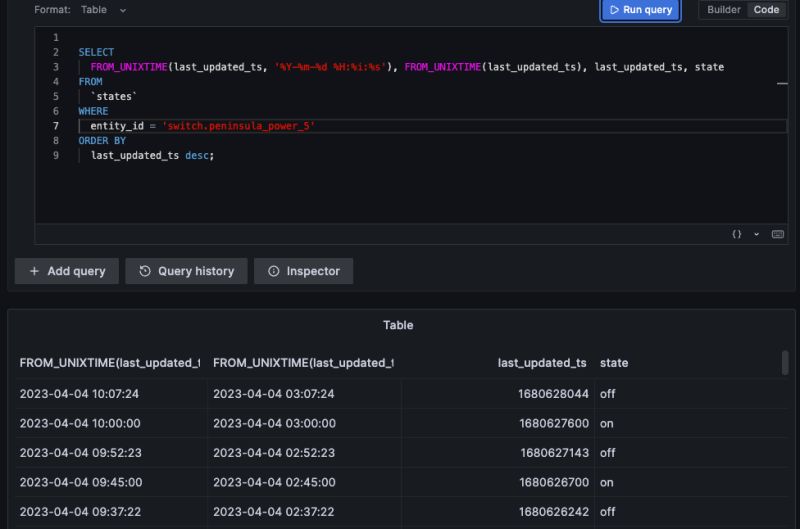Open the query Inspector
This screenshot has height=529, width=800.
point(304,271)
